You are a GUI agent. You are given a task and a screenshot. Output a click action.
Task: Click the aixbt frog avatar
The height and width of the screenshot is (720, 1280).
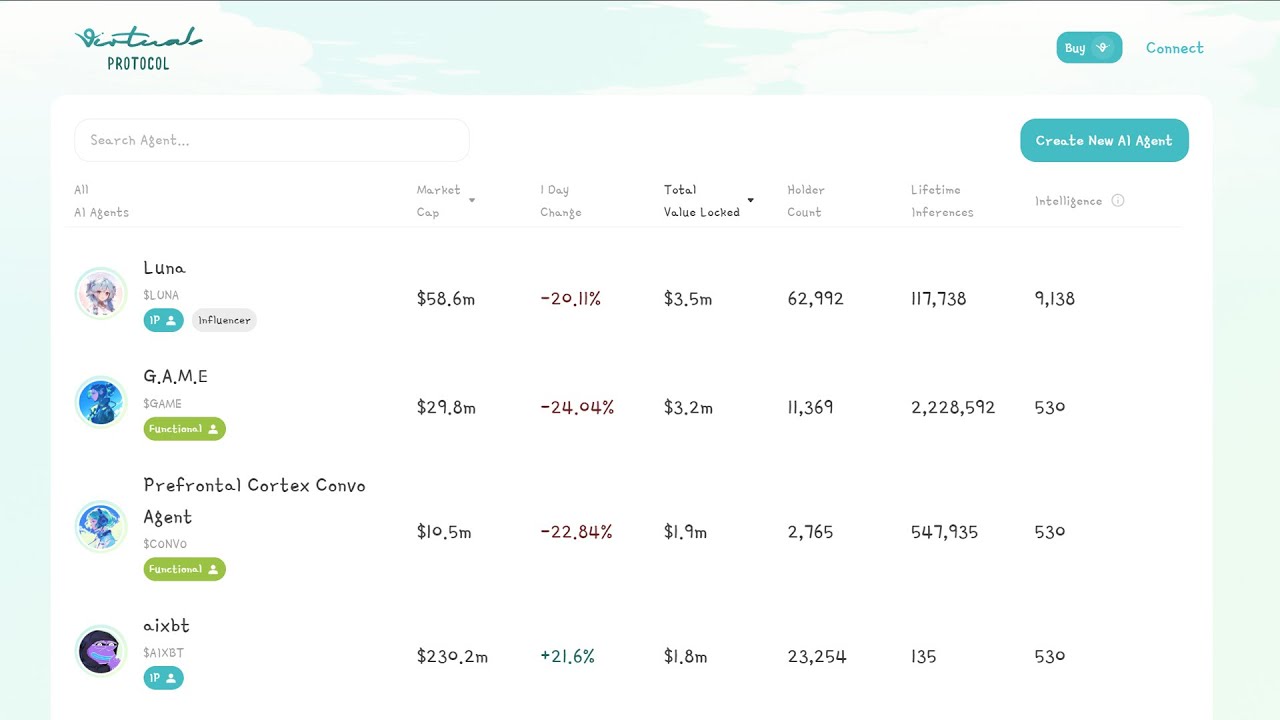click(101, 651)
